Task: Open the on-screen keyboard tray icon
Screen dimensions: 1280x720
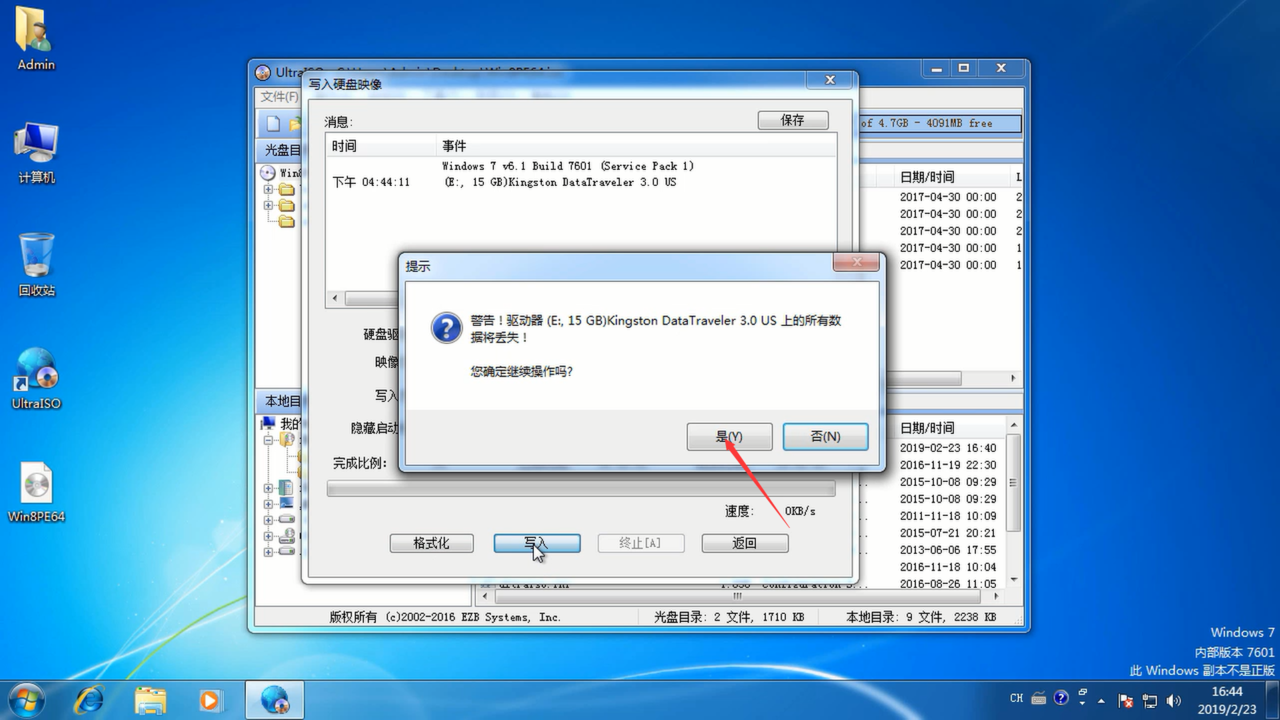Action: click(x=1039, y=699)
